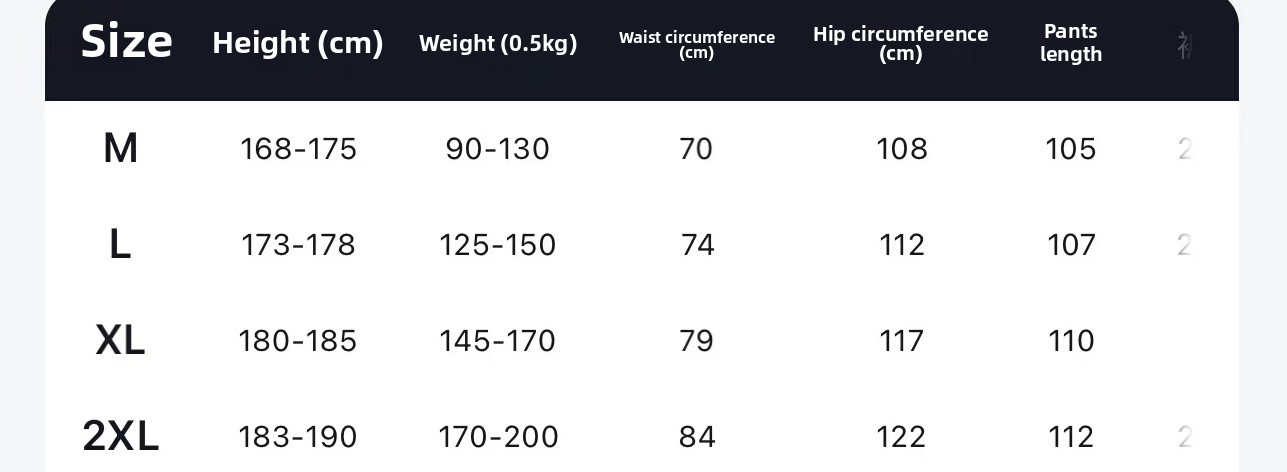The height and width of the screenshot is (472, 1287).
Task: Select the XL size row label
Action: (x=120, y=341)
